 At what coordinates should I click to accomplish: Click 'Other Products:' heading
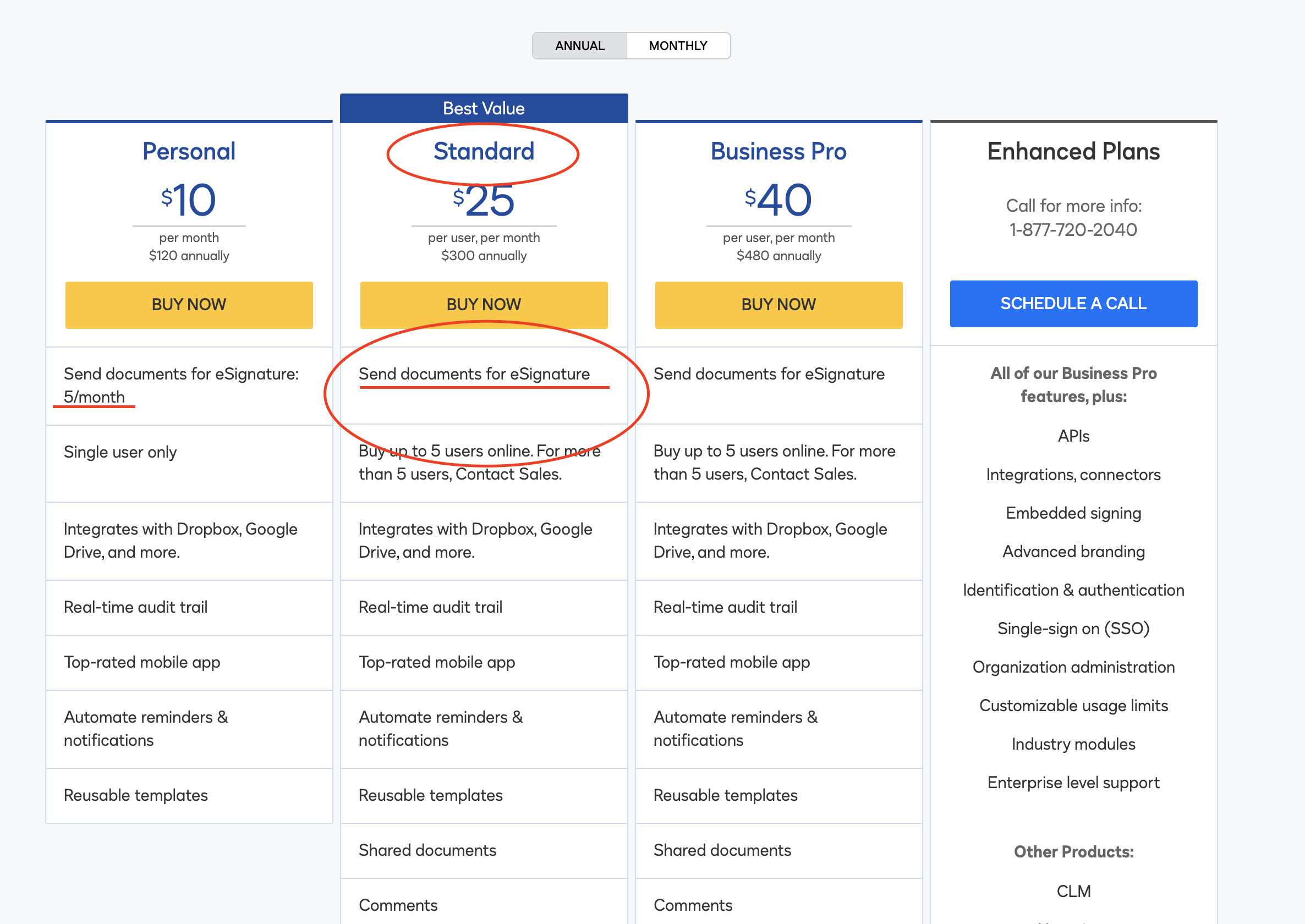point(1073,852)
